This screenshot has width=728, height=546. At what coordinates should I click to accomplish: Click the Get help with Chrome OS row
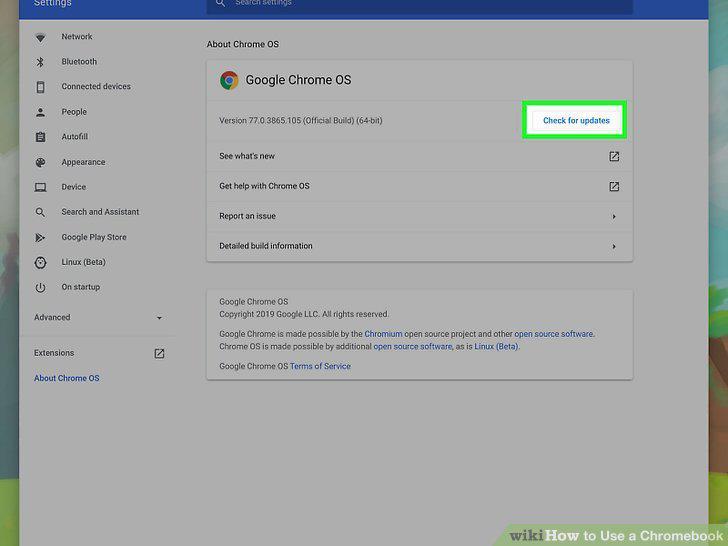click(419, 186)
